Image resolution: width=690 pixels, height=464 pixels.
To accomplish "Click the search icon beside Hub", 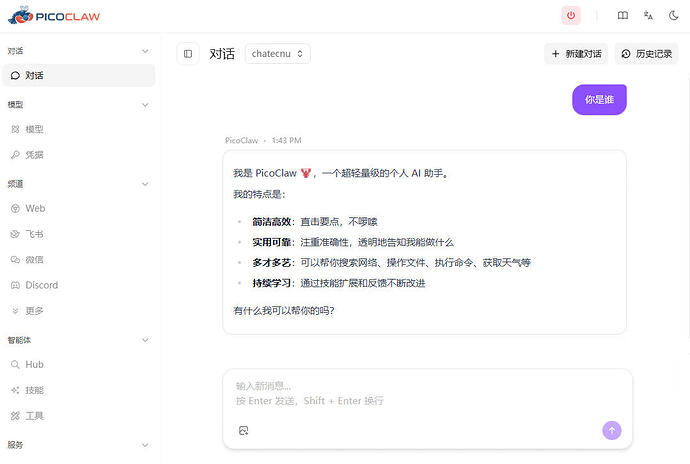I will point(15,365).
